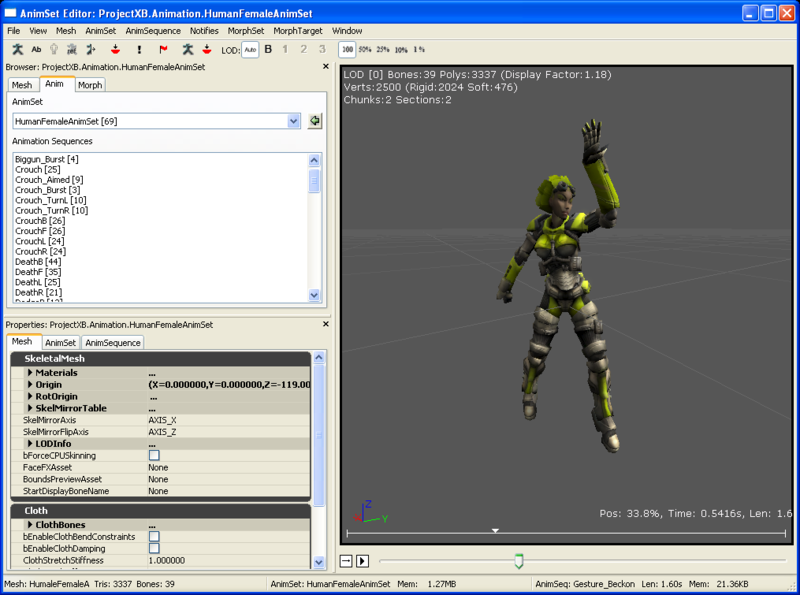Switch to the Morph tab
800x595 pixels.
pyautogui.click(x=92, y=85)
